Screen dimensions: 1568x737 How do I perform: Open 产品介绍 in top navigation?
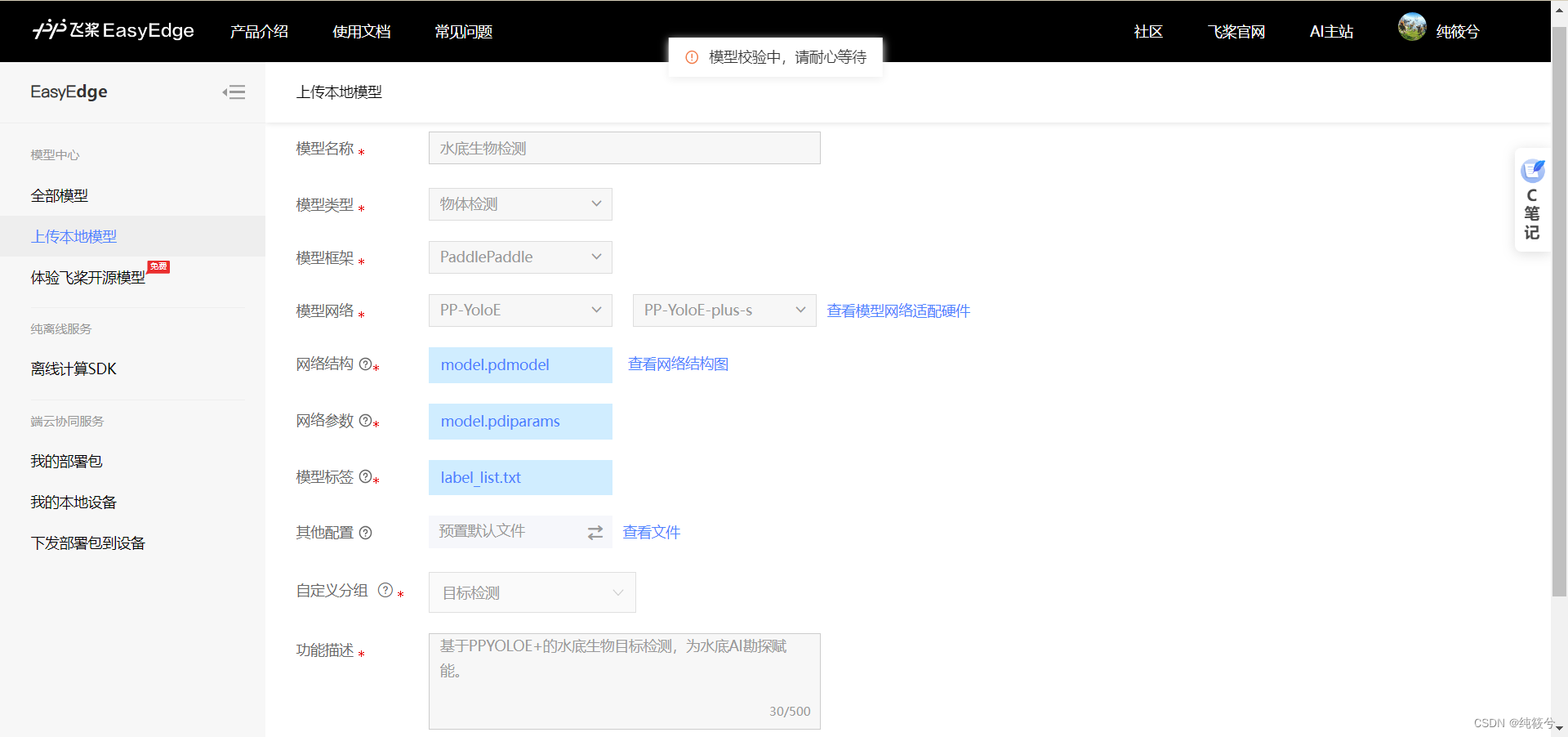point(259,31)
